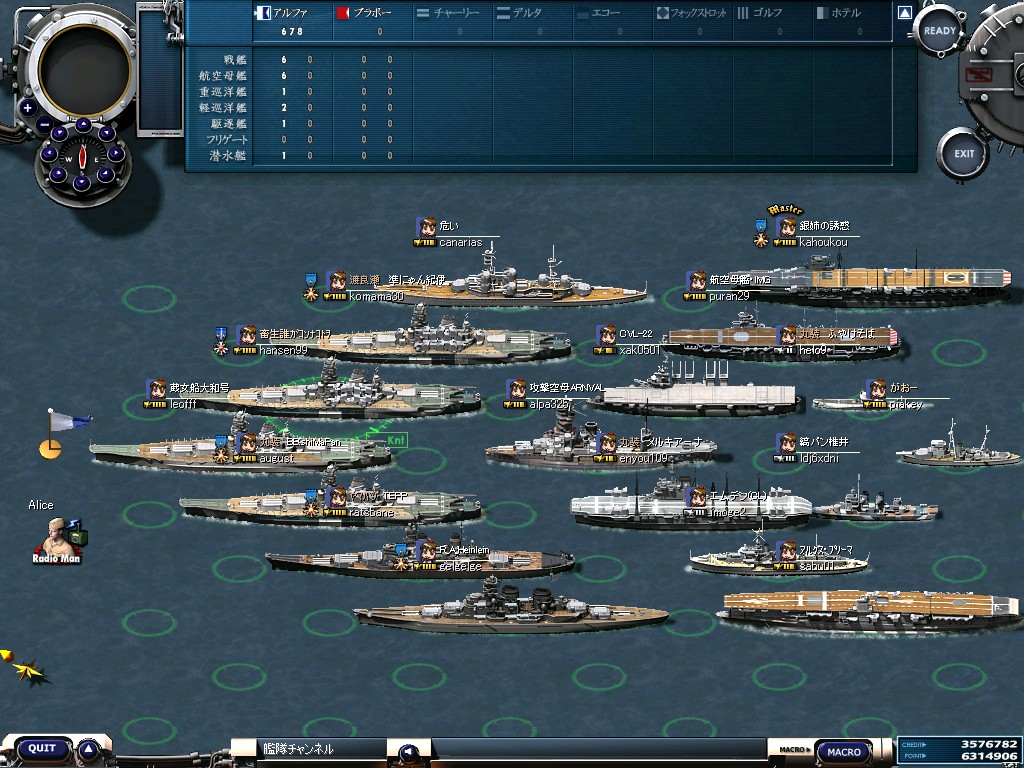
Task: Zoom in the radar with plus button
Action: coord(27,108)
